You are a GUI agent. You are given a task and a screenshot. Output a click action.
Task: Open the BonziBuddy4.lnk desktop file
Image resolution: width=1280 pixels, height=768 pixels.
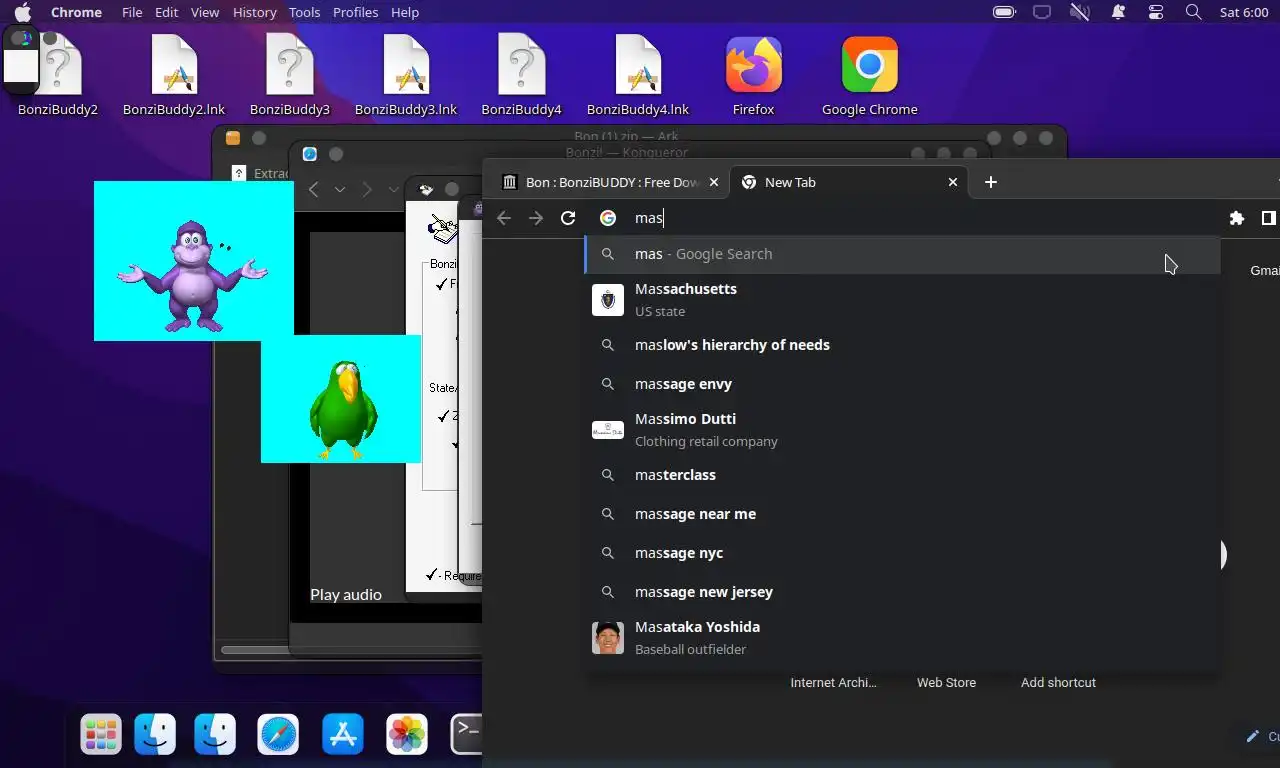pyautogui.click(x=638, y=76)
